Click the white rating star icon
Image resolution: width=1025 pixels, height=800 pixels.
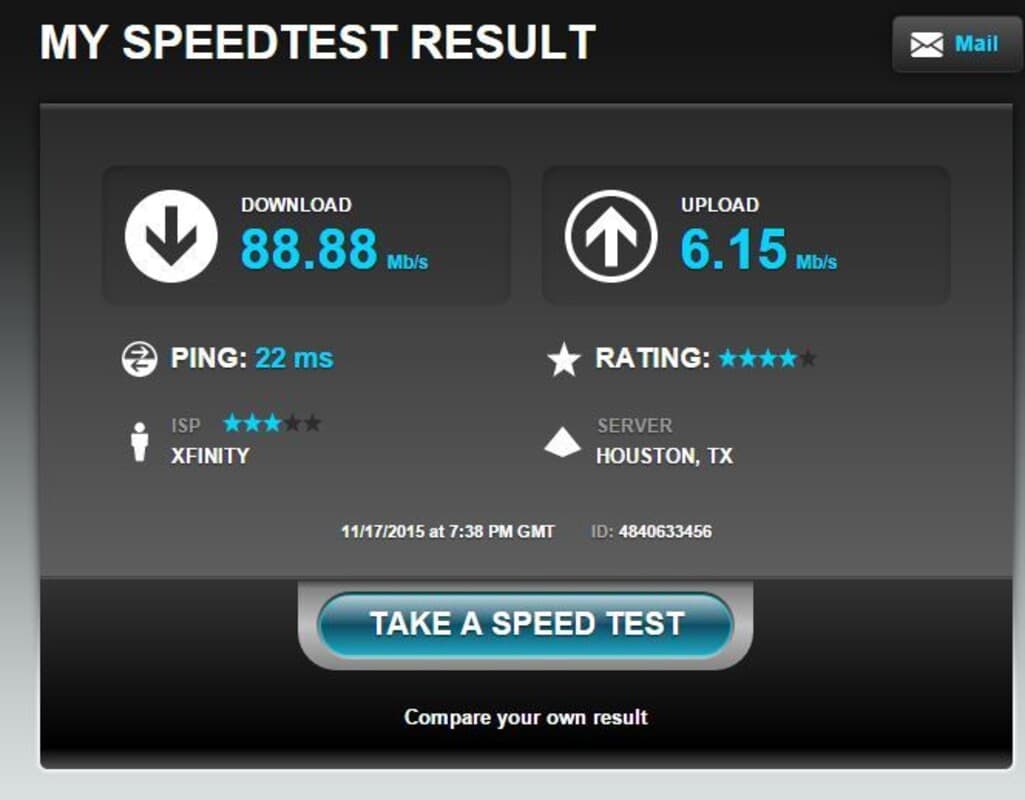(x=563, y=359)
